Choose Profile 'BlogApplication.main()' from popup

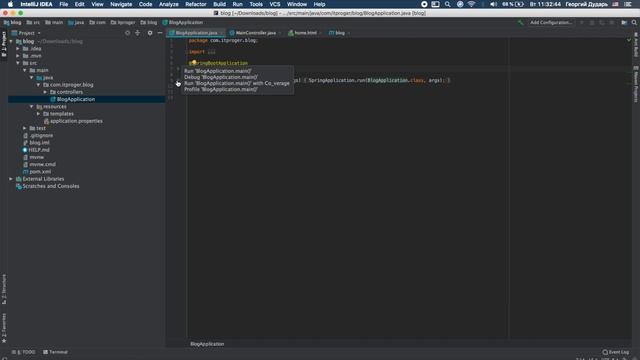point(221,89)
